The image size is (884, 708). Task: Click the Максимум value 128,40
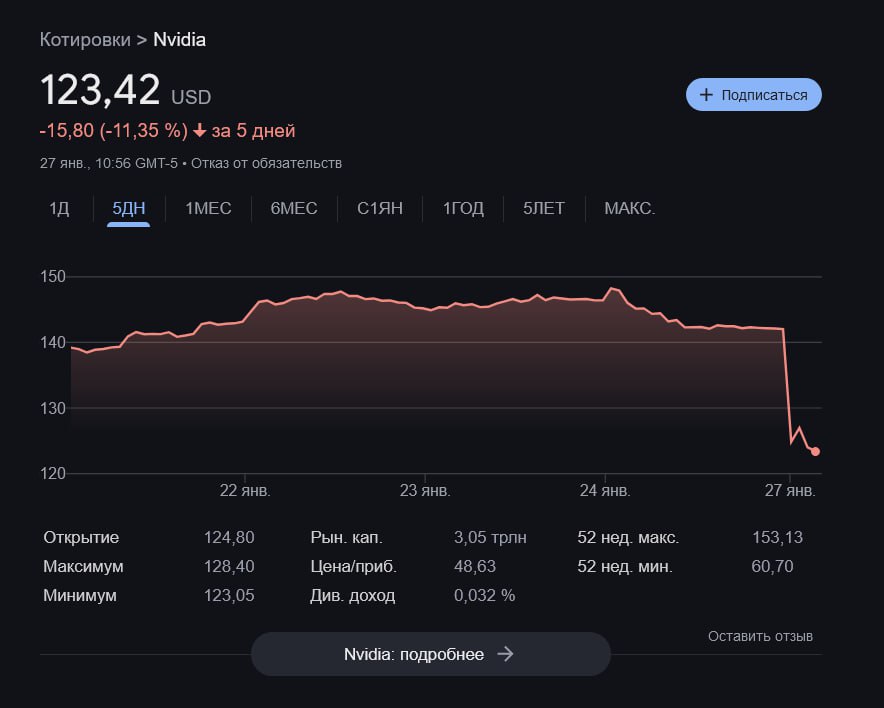click(229, 566)
